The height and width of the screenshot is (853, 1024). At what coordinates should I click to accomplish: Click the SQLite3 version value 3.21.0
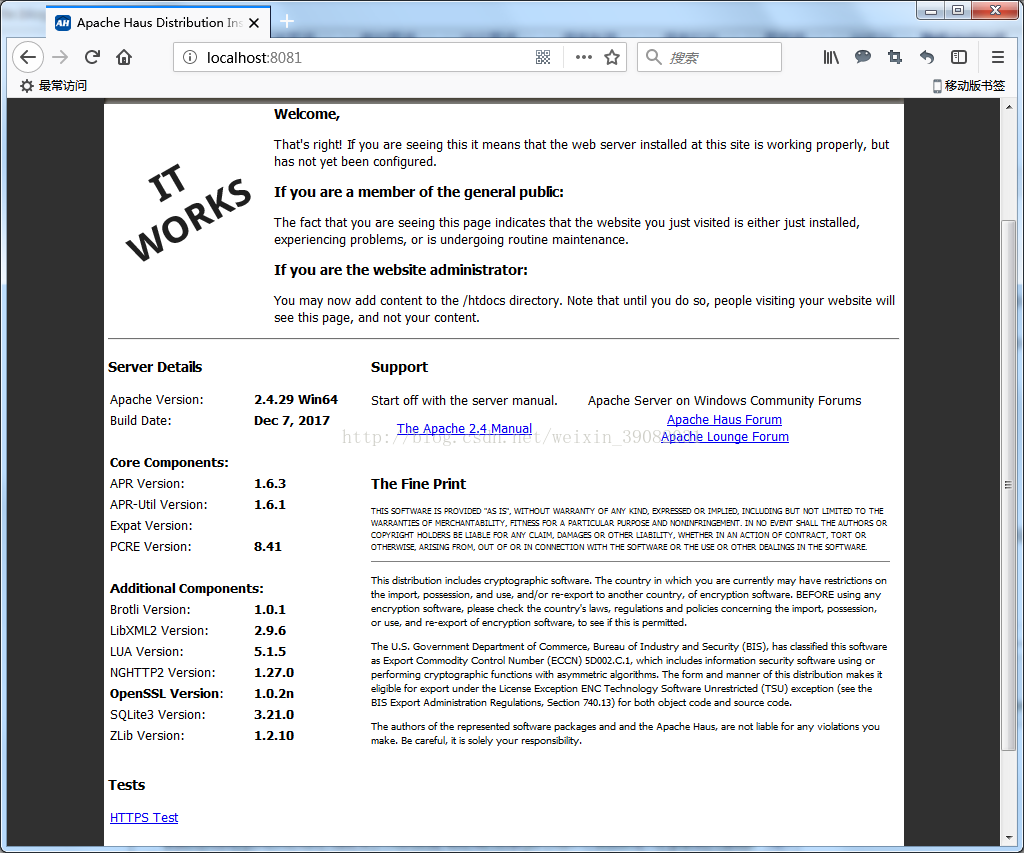click(274, 715)
